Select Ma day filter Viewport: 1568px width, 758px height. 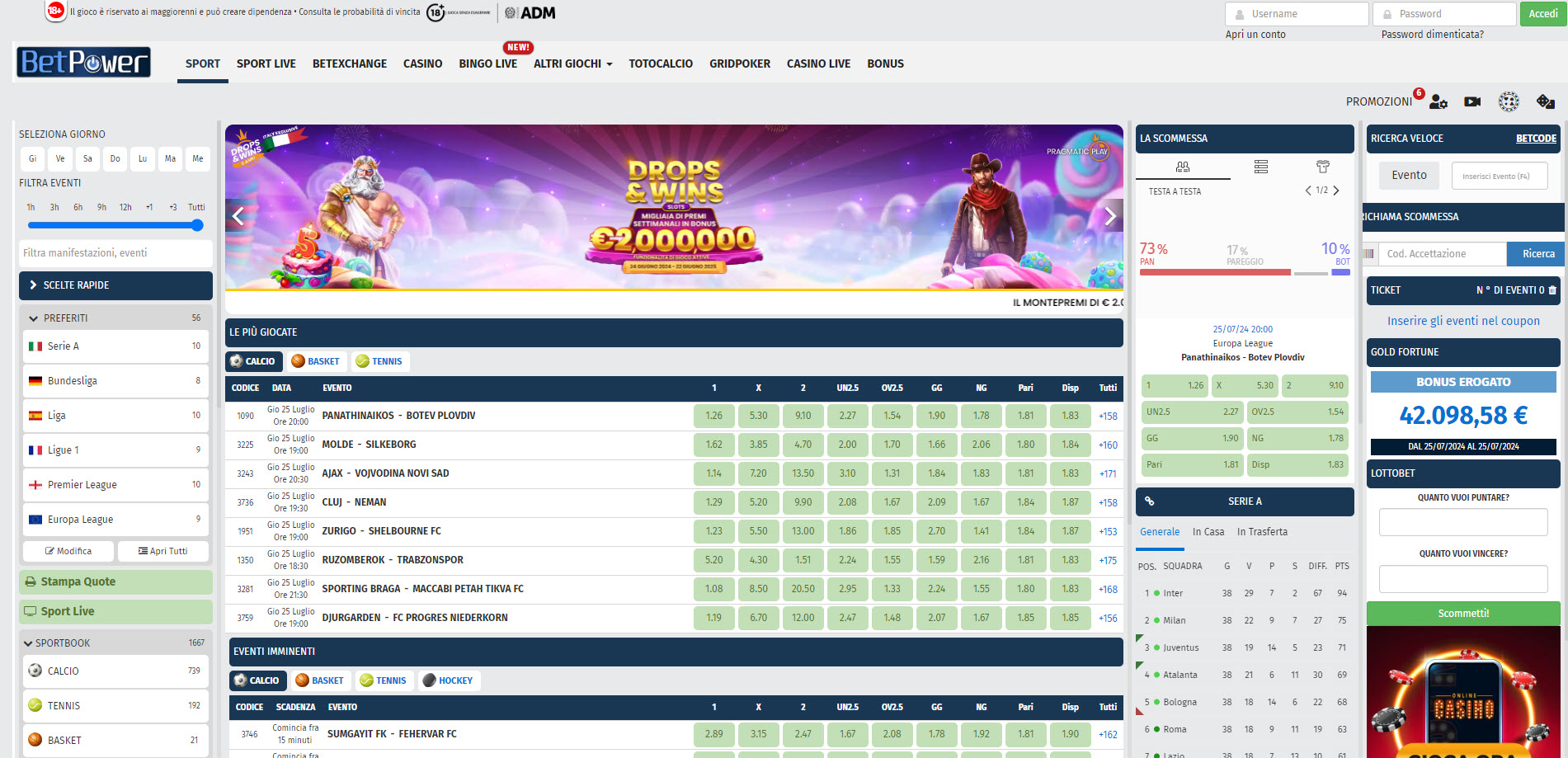(170, 158)
